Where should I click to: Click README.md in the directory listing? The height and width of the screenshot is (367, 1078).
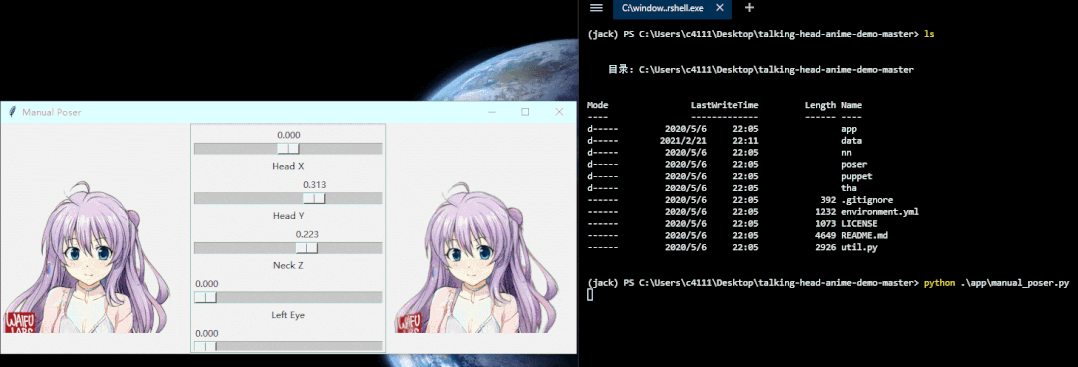click(860, 235)
